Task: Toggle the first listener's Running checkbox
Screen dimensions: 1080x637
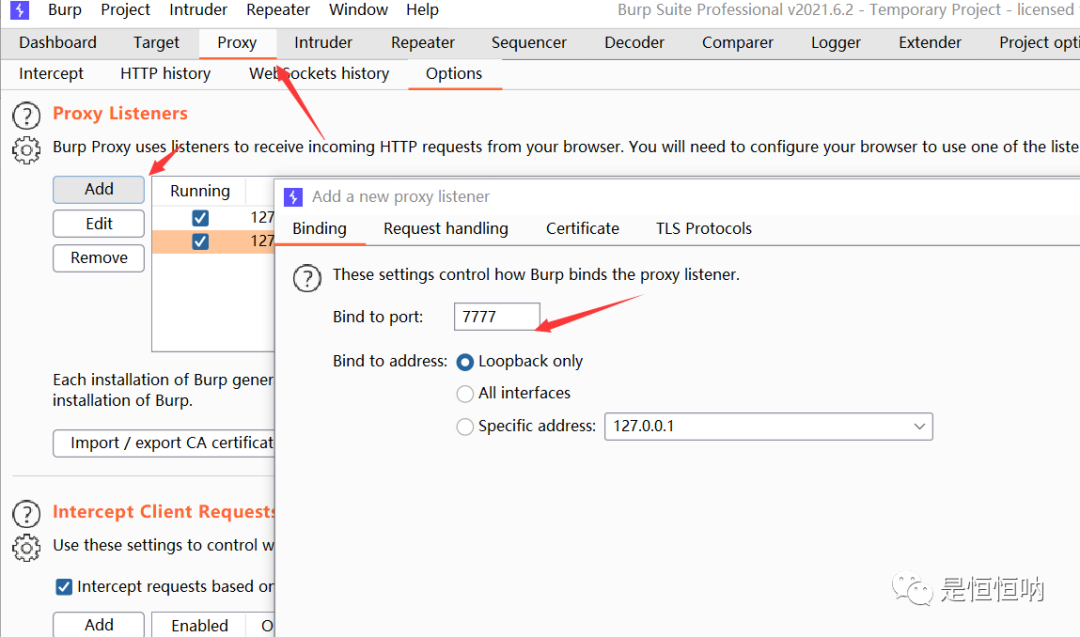Action: tap(200, 218)
